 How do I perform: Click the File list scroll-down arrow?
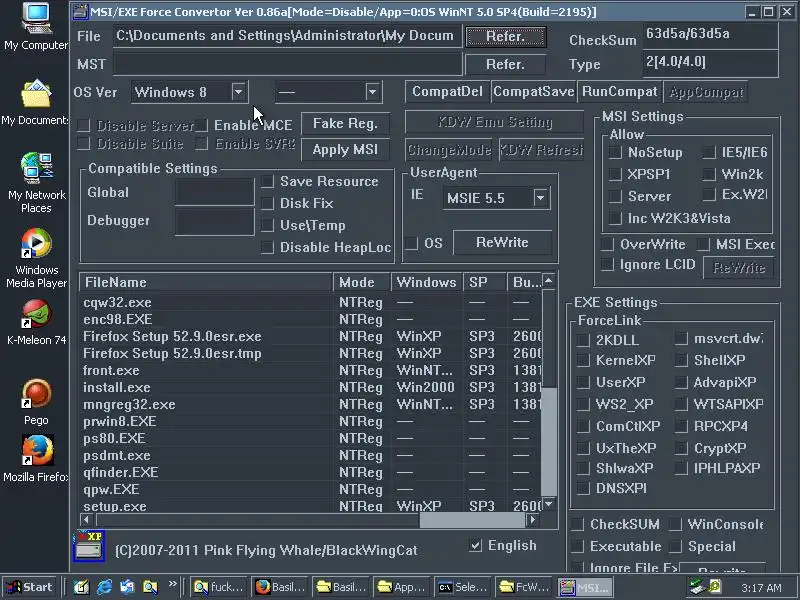[548, 504]
